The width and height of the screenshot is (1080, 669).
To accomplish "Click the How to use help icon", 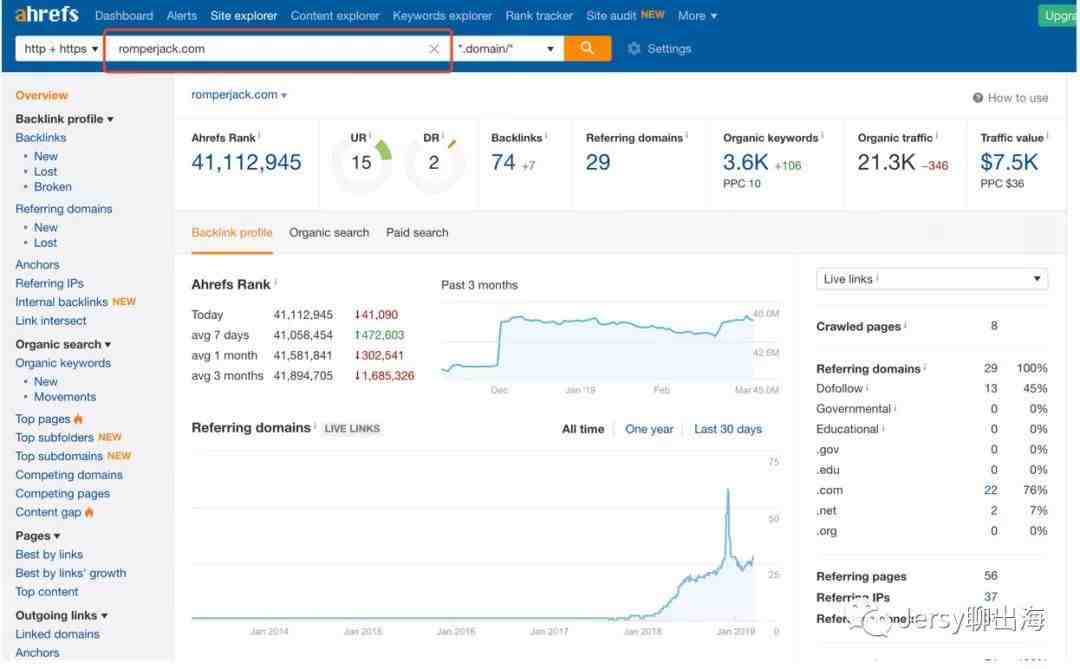I will pos(977,98).
